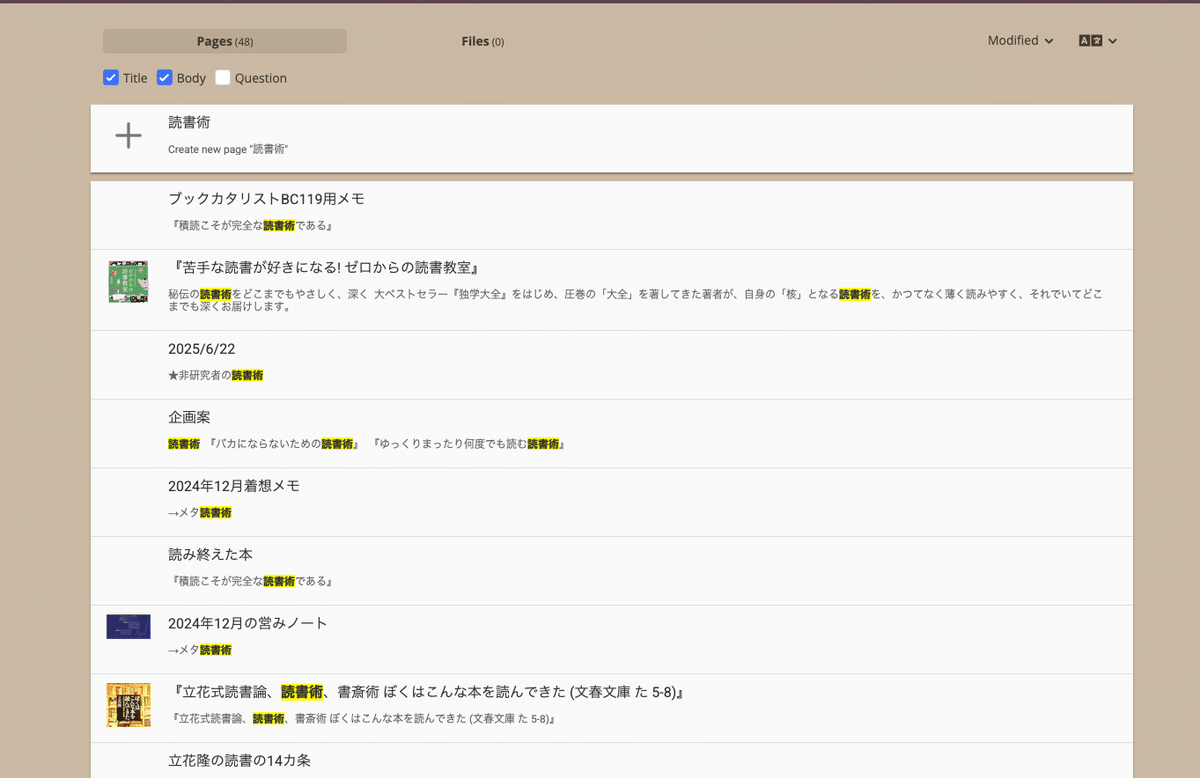Image resolution: width=1200 pixels, height=778 pixels.
Task: Click the book cover thumbnail of 苦手な読書が好きになる
Action: (128, 282)
